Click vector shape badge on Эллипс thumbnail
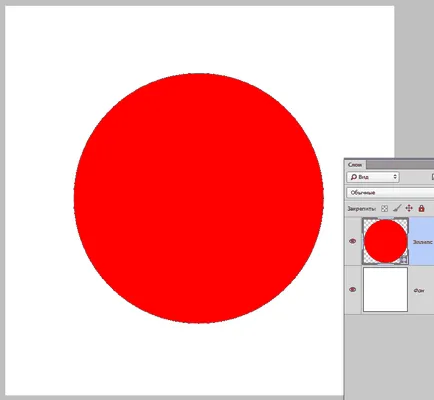The width and height of the screenshot is (434, 400). (x=403, y=259)
